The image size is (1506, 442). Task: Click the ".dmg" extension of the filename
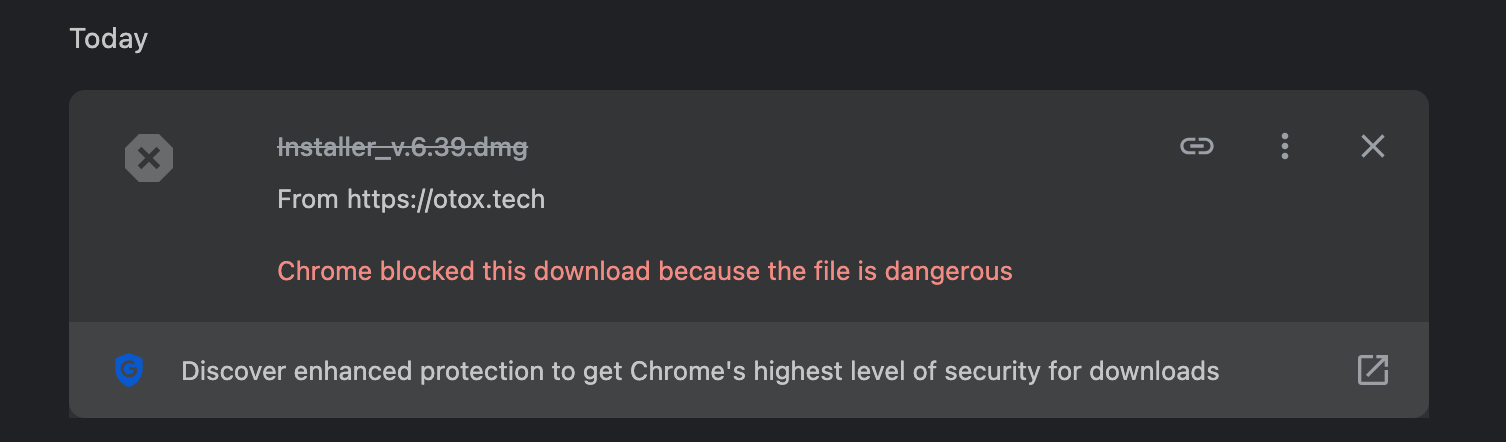500,148
